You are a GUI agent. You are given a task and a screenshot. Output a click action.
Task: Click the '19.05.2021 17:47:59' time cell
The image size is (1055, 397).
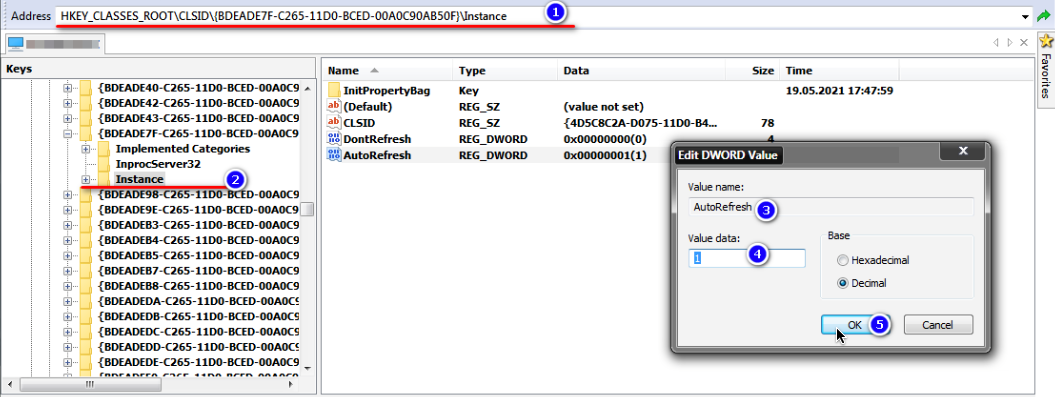coord(839,90)
